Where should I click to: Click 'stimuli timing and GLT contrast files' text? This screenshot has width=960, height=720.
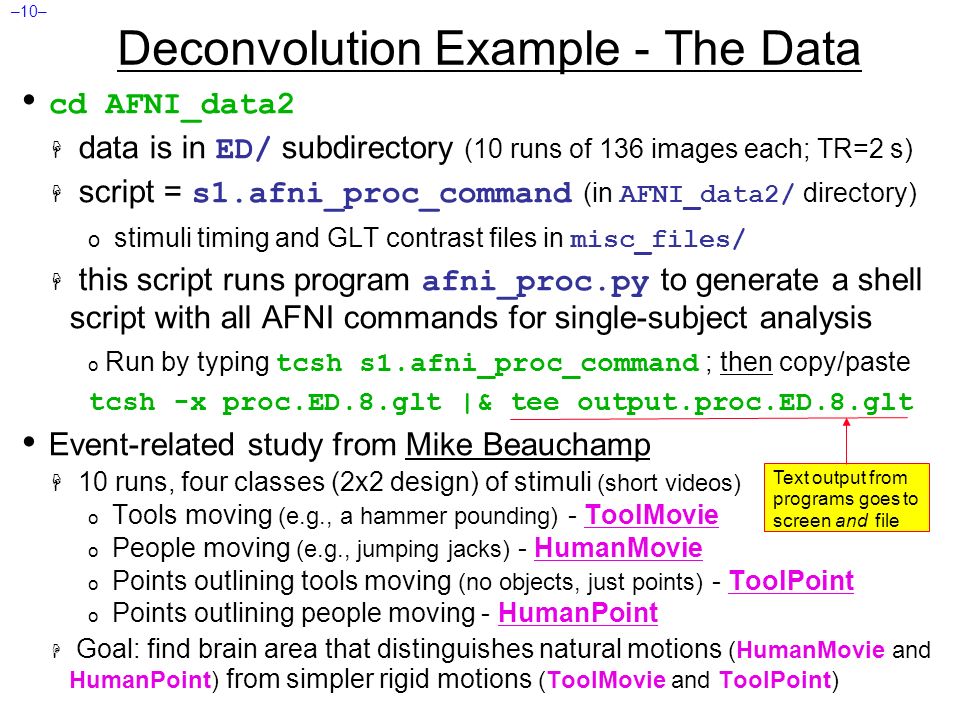point(327,238)
